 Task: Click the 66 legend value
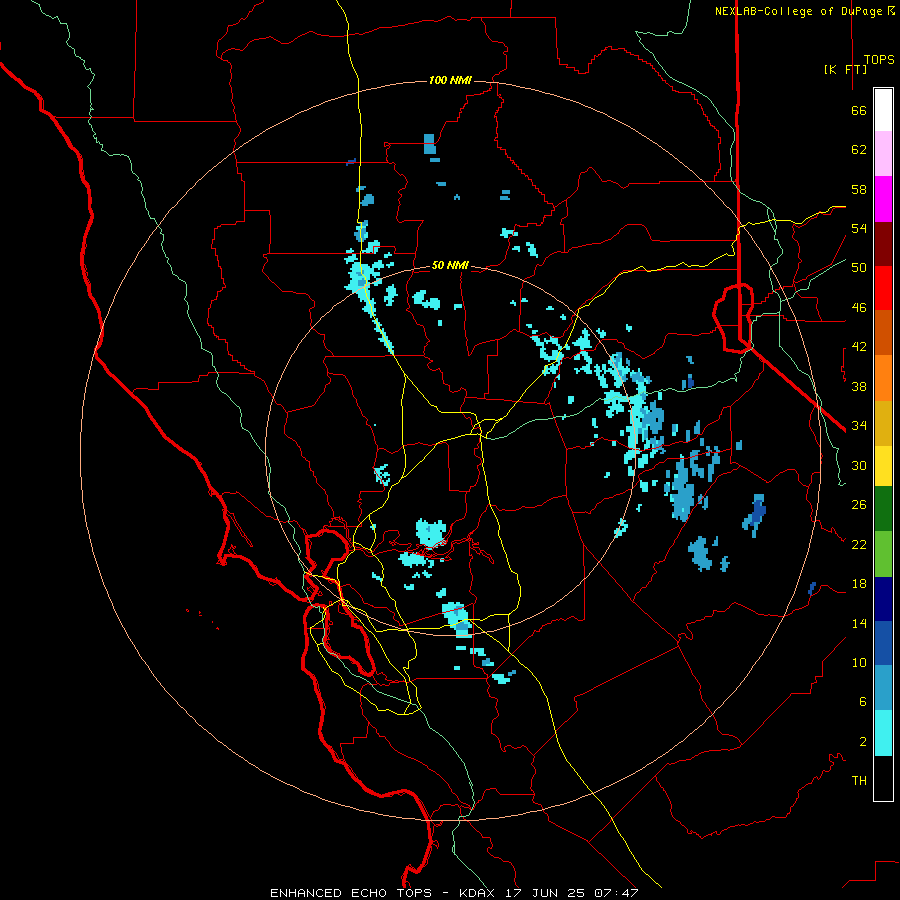859,110
